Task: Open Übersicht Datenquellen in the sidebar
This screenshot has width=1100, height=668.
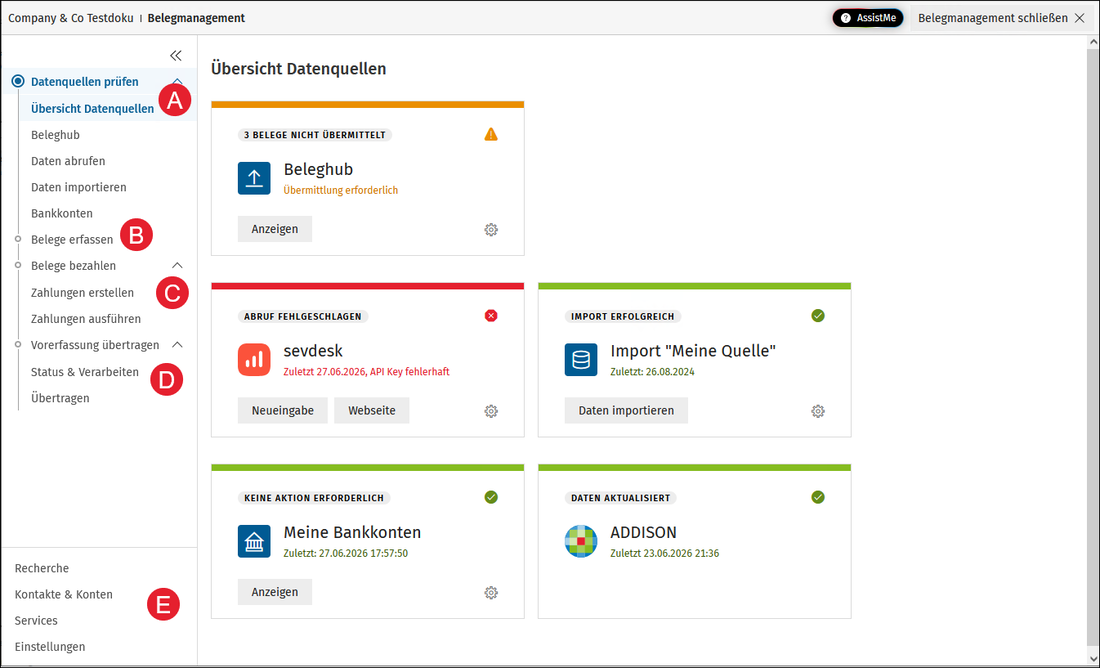Action: 93,109
